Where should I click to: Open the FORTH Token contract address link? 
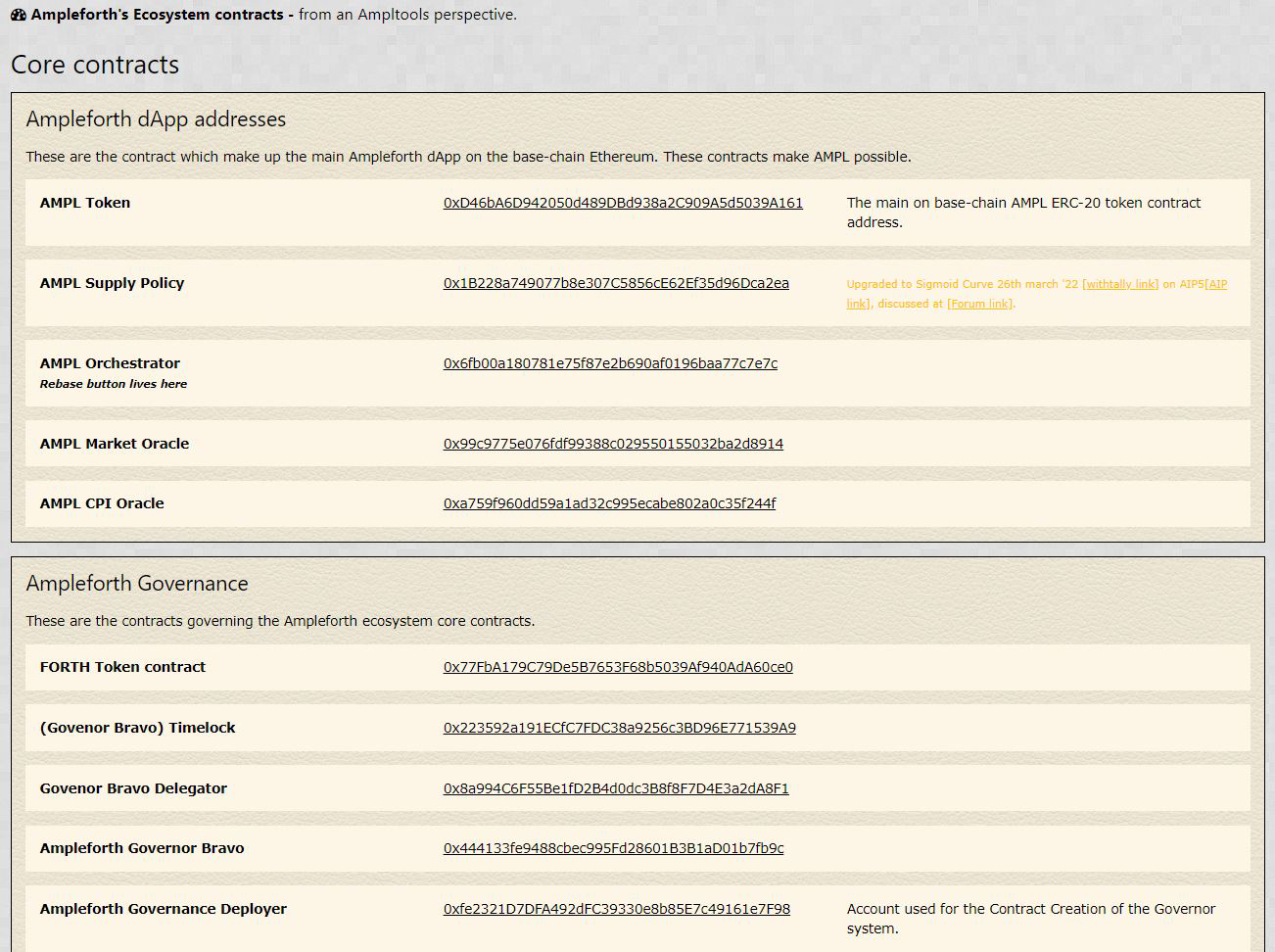618,667
